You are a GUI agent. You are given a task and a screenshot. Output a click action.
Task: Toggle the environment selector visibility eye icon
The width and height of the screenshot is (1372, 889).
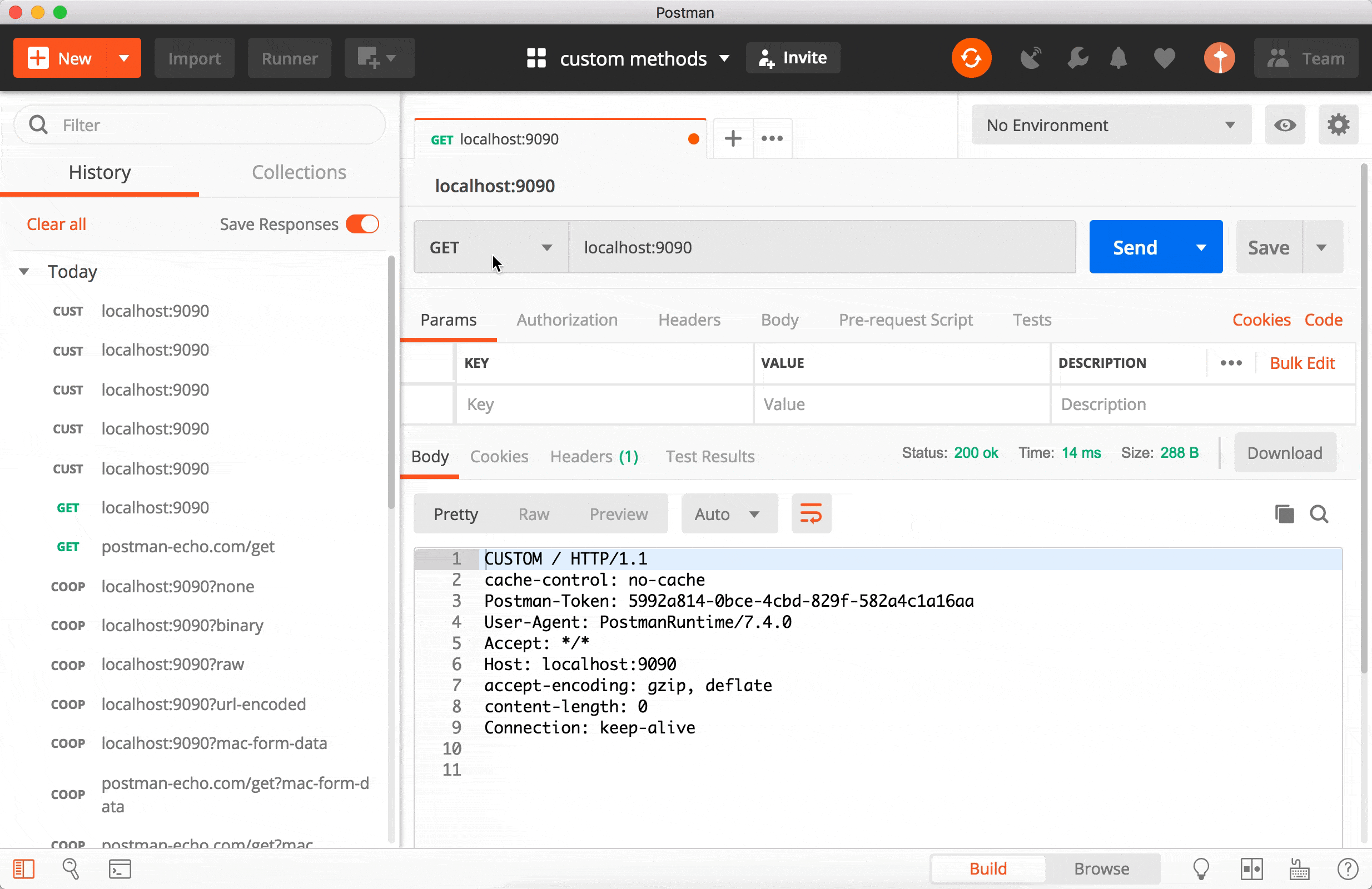[x=1285, y=125]
